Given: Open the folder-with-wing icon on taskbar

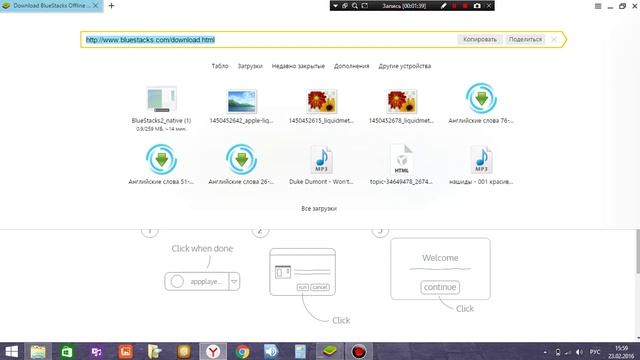Looking at the screenshot, I should [155, 351].
